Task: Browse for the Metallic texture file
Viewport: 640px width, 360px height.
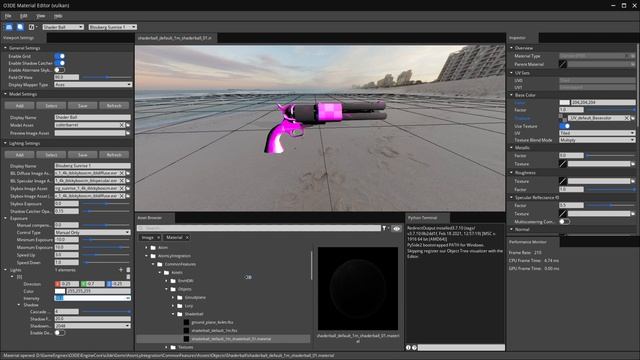Action: click(x=633, y=164)
